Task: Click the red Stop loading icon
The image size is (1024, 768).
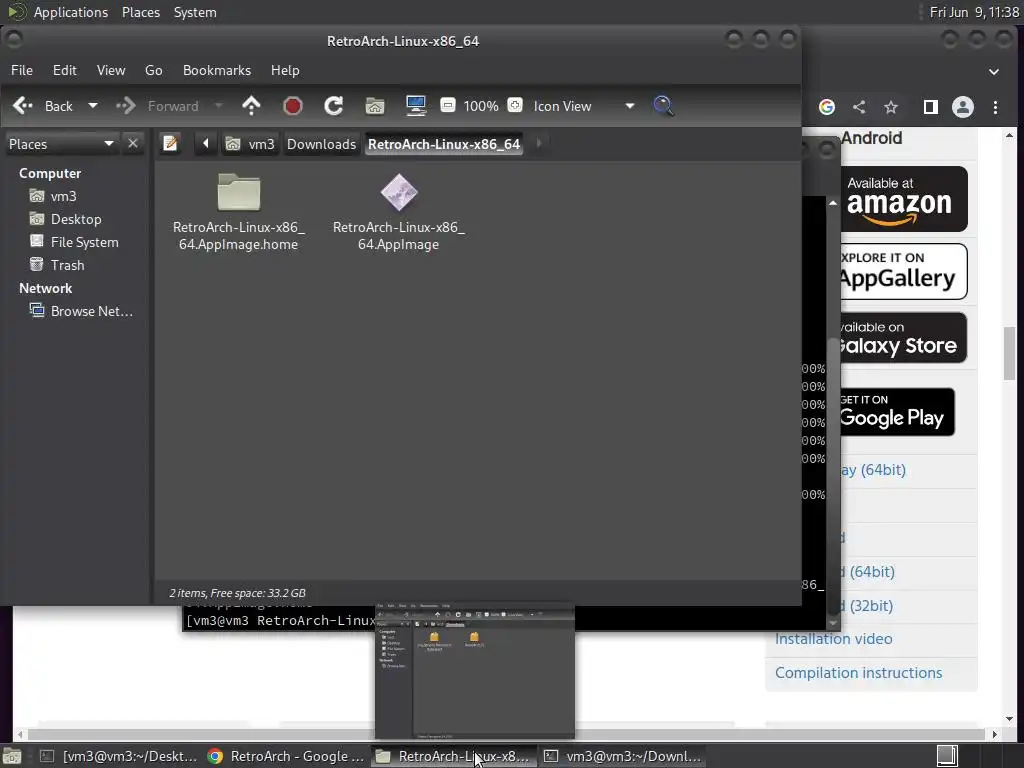Action: [x=293, y=106]
